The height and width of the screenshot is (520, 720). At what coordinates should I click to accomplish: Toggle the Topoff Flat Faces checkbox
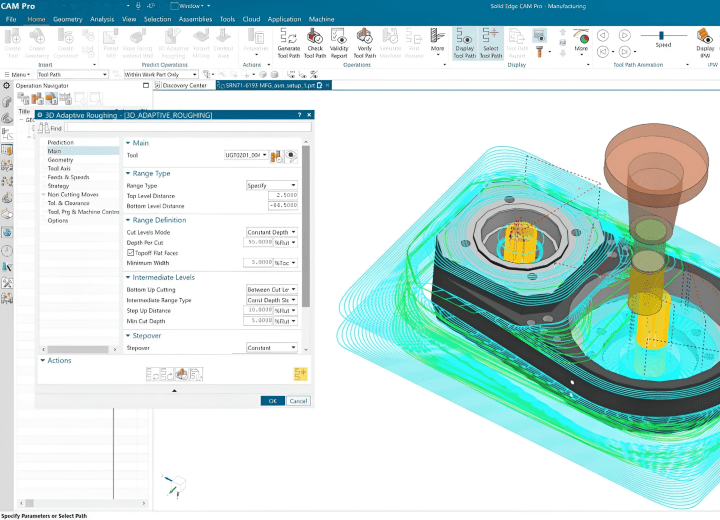[x=130, y=253]
